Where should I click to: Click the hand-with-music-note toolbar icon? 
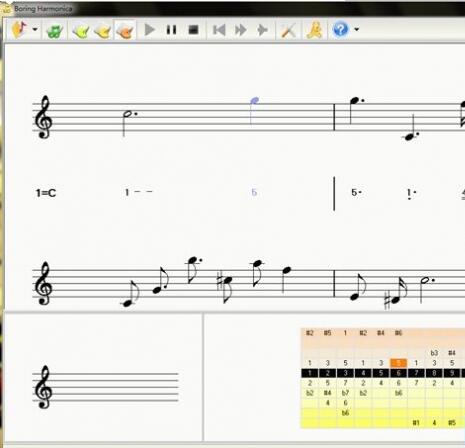(19, 29)
